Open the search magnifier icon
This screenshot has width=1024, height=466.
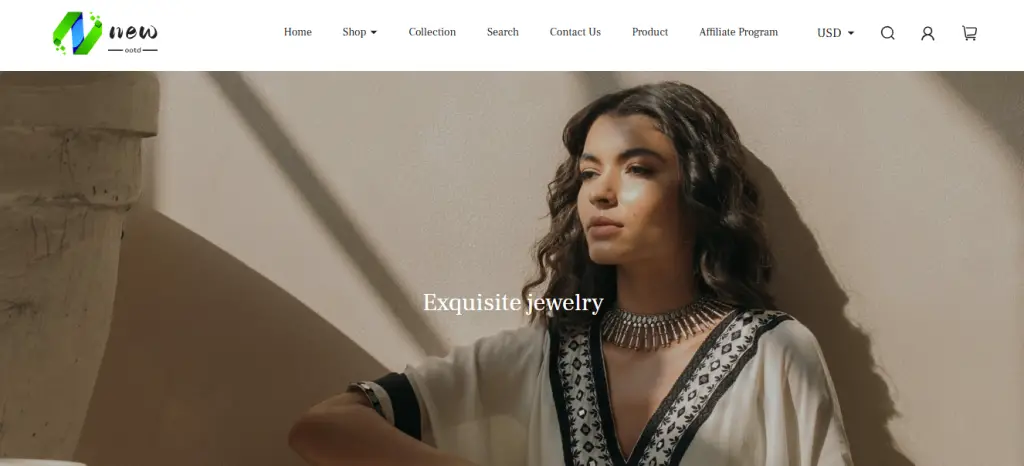(x=888, y=33)
